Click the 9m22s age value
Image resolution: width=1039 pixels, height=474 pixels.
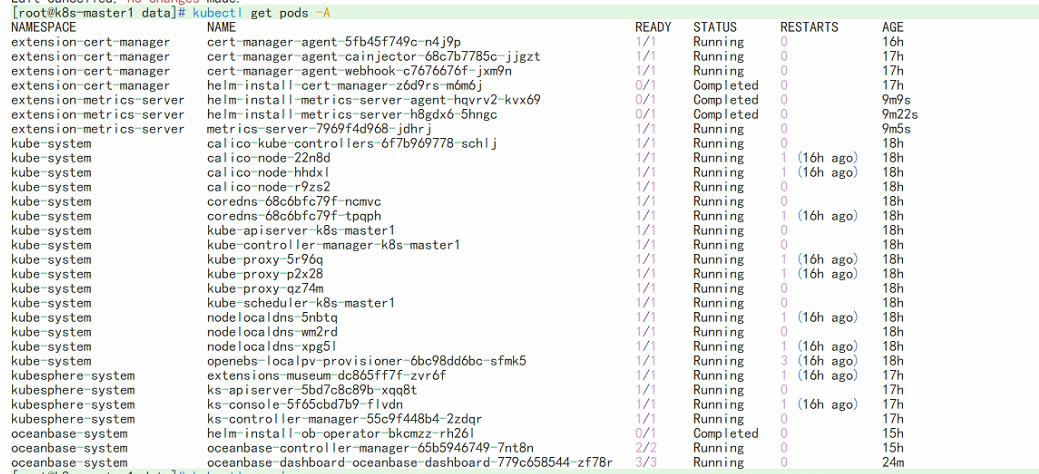click(x=900, y=115)
